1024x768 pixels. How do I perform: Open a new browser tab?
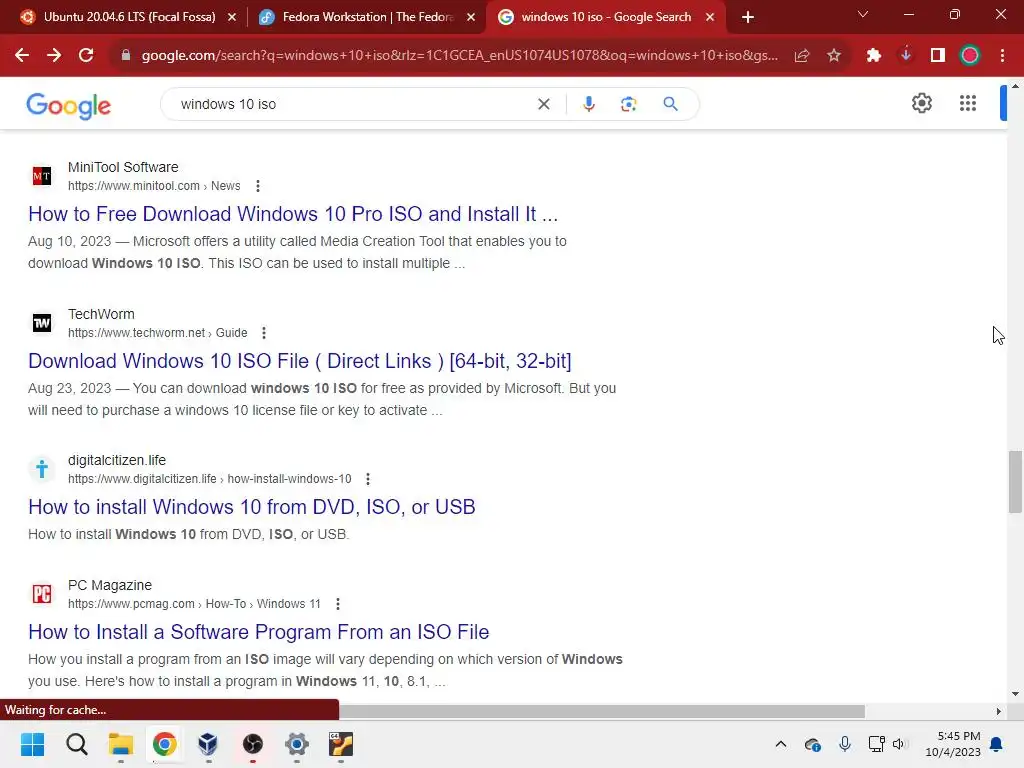click(x=748, y=17)
